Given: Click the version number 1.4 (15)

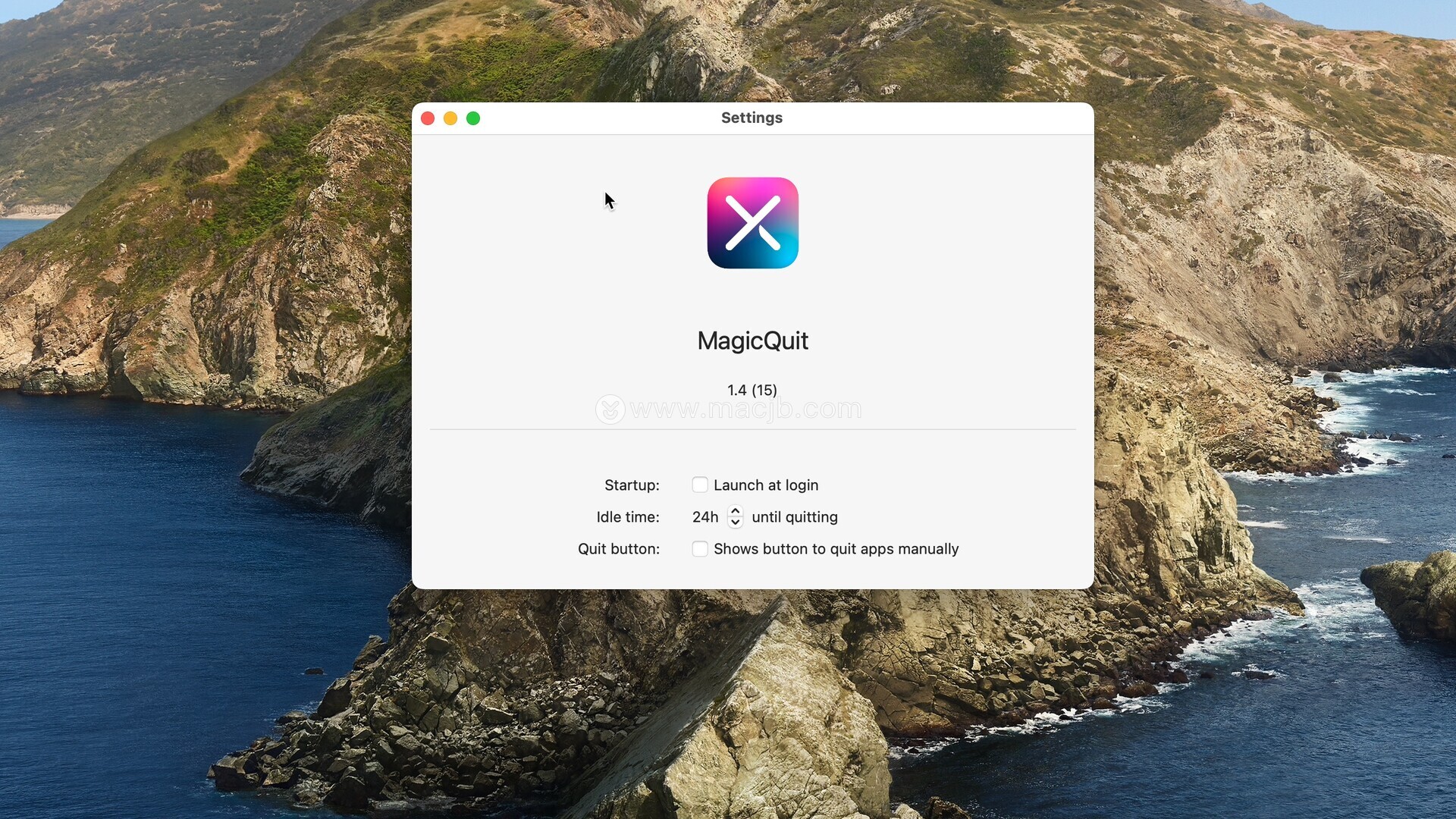Looking at the screenshot, I should 752,390.
